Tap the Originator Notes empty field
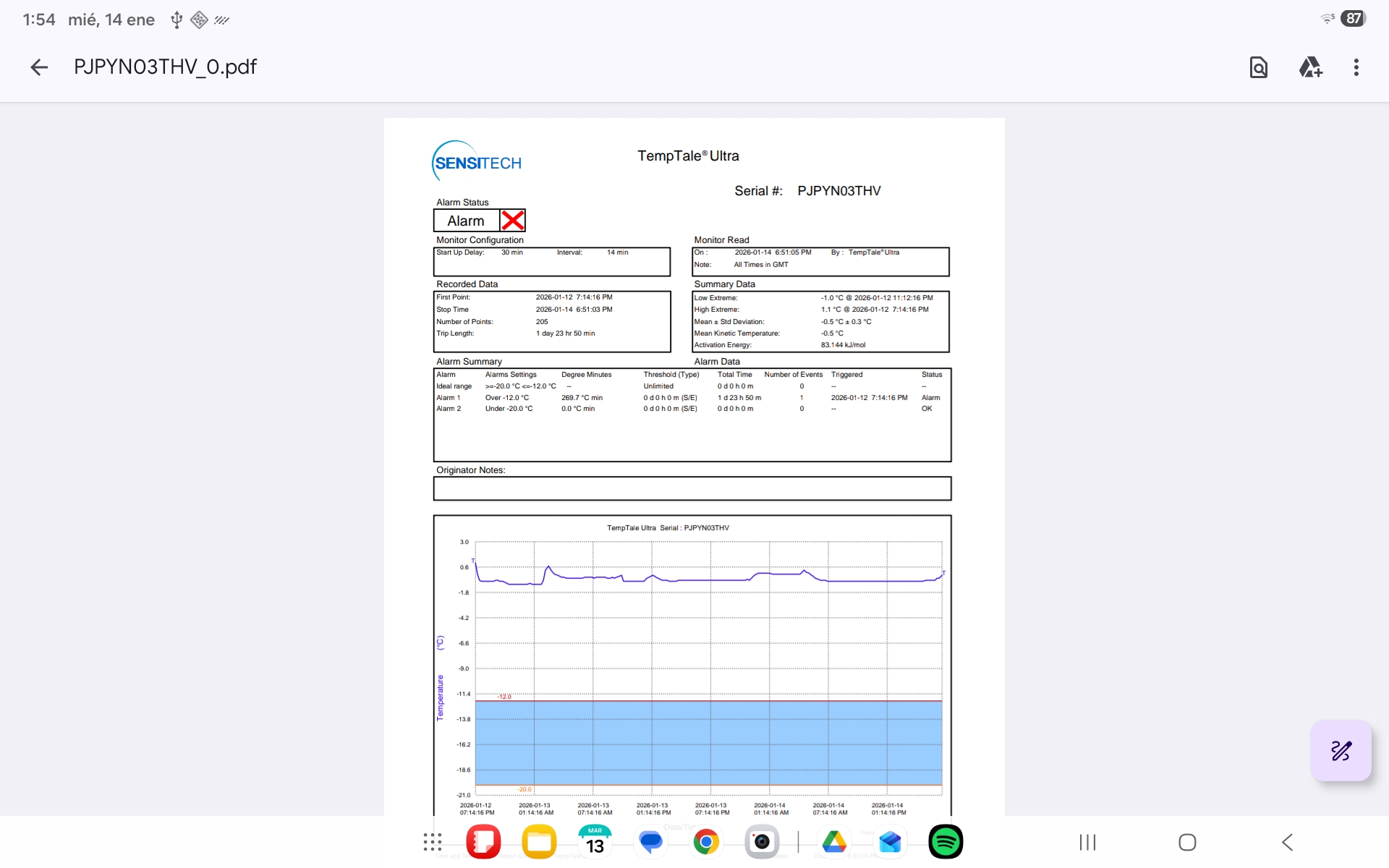The height and width of the screenshot is (868, 1389). [x=692, y=489]
